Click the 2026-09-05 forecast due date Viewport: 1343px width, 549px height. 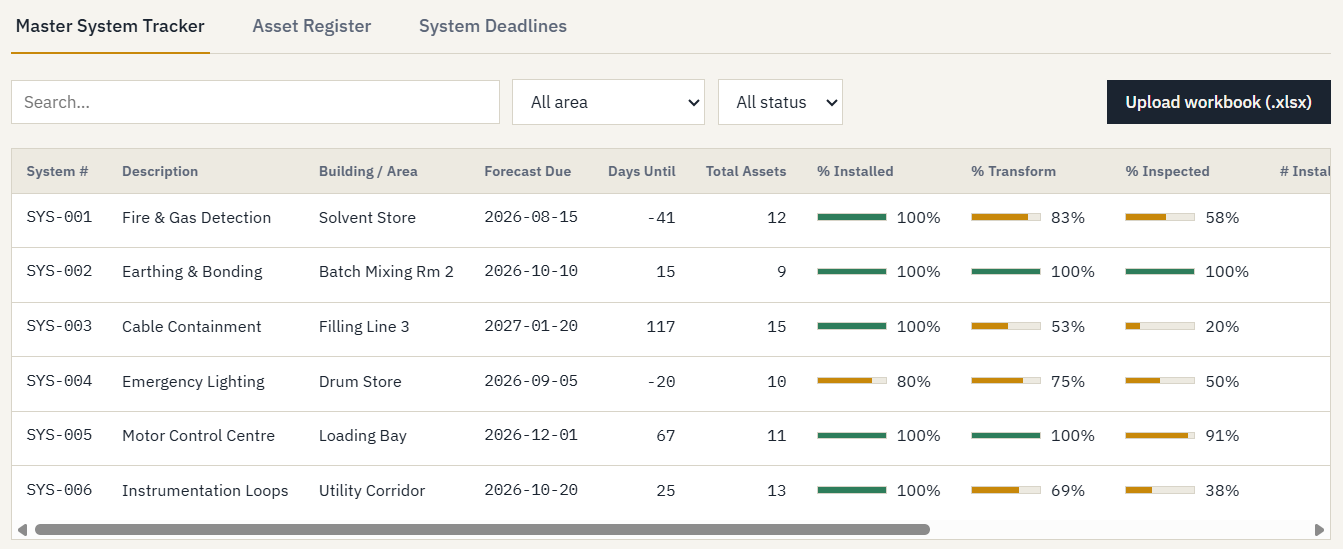[531, 381]
